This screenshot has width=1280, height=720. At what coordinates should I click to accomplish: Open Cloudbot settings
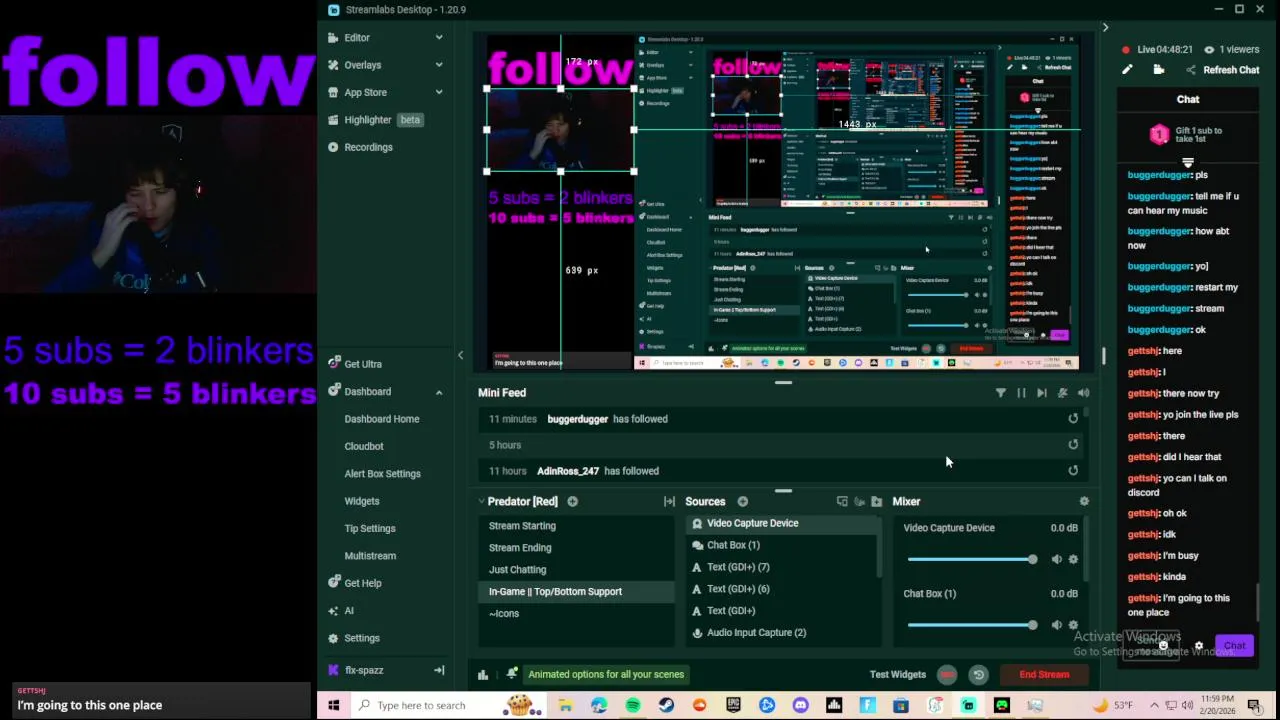click(364, 446)
